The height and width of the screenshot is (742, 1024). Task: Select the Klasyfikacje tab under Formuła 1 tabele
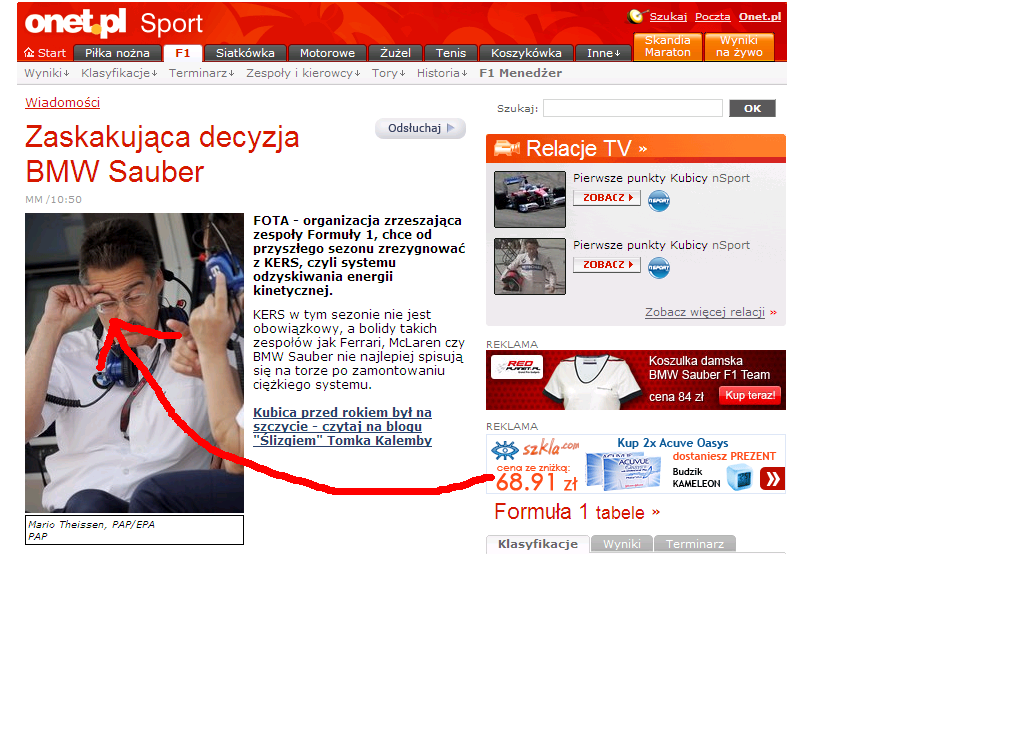[538, 544]
